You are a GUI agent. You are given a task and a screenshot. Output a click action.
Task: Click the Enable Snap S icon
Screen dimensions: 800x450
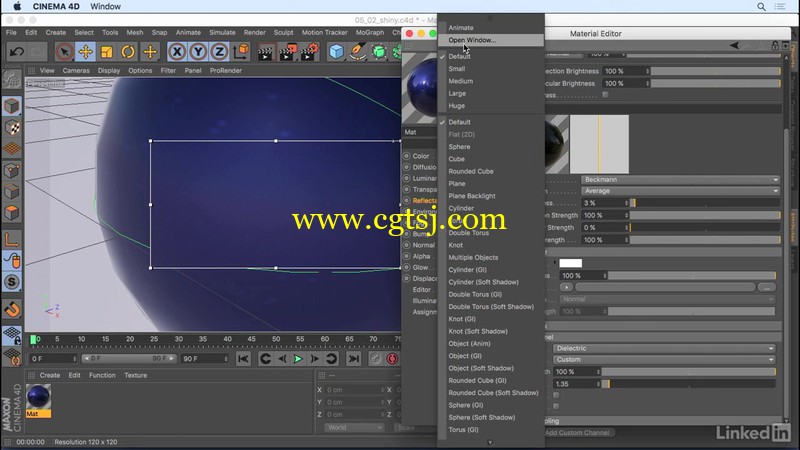[x=12, y=282]
